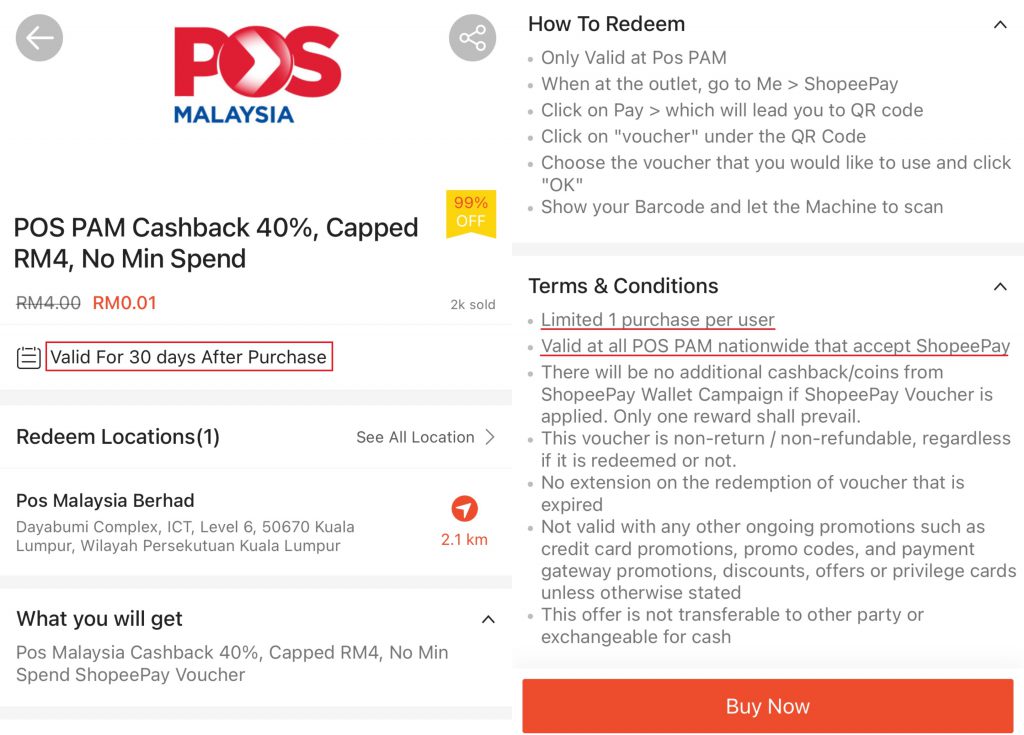Tap the calendar validity icon
The height and width of the screenshot is (735, 1024).
tap(29, 357)
